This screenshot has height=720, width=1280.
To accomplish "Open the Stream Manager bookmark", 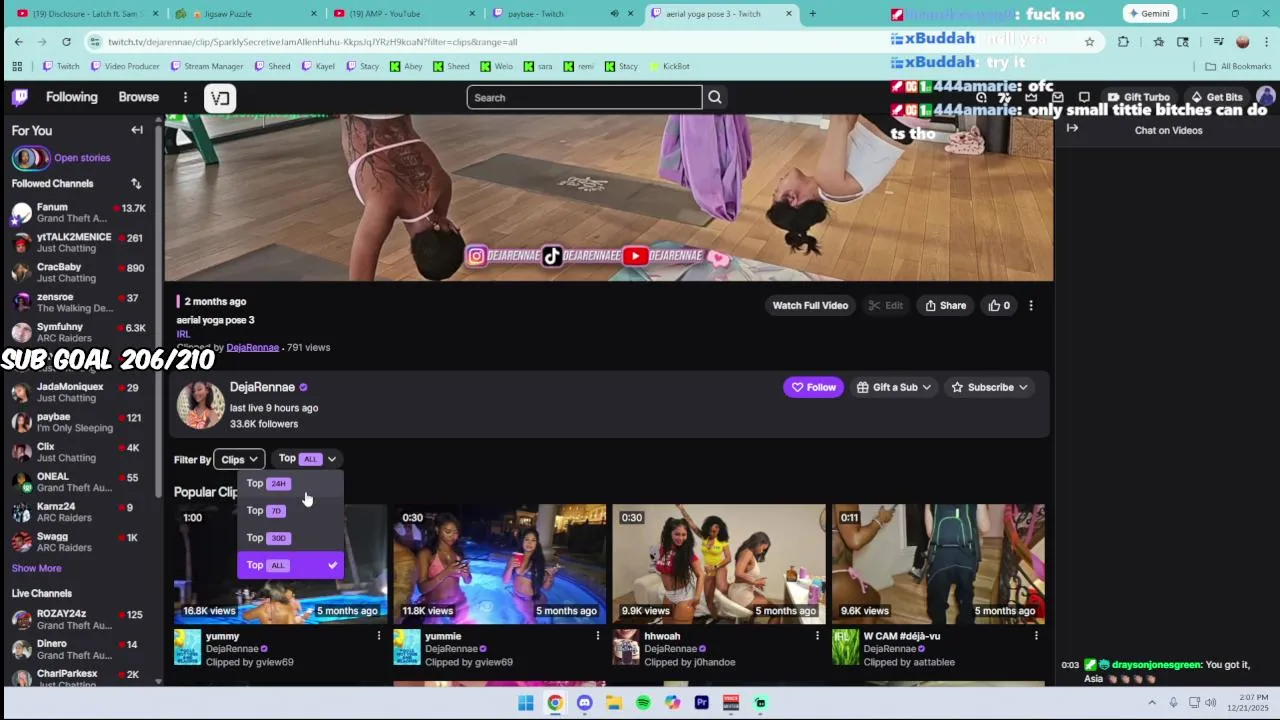I will [207, 66].
